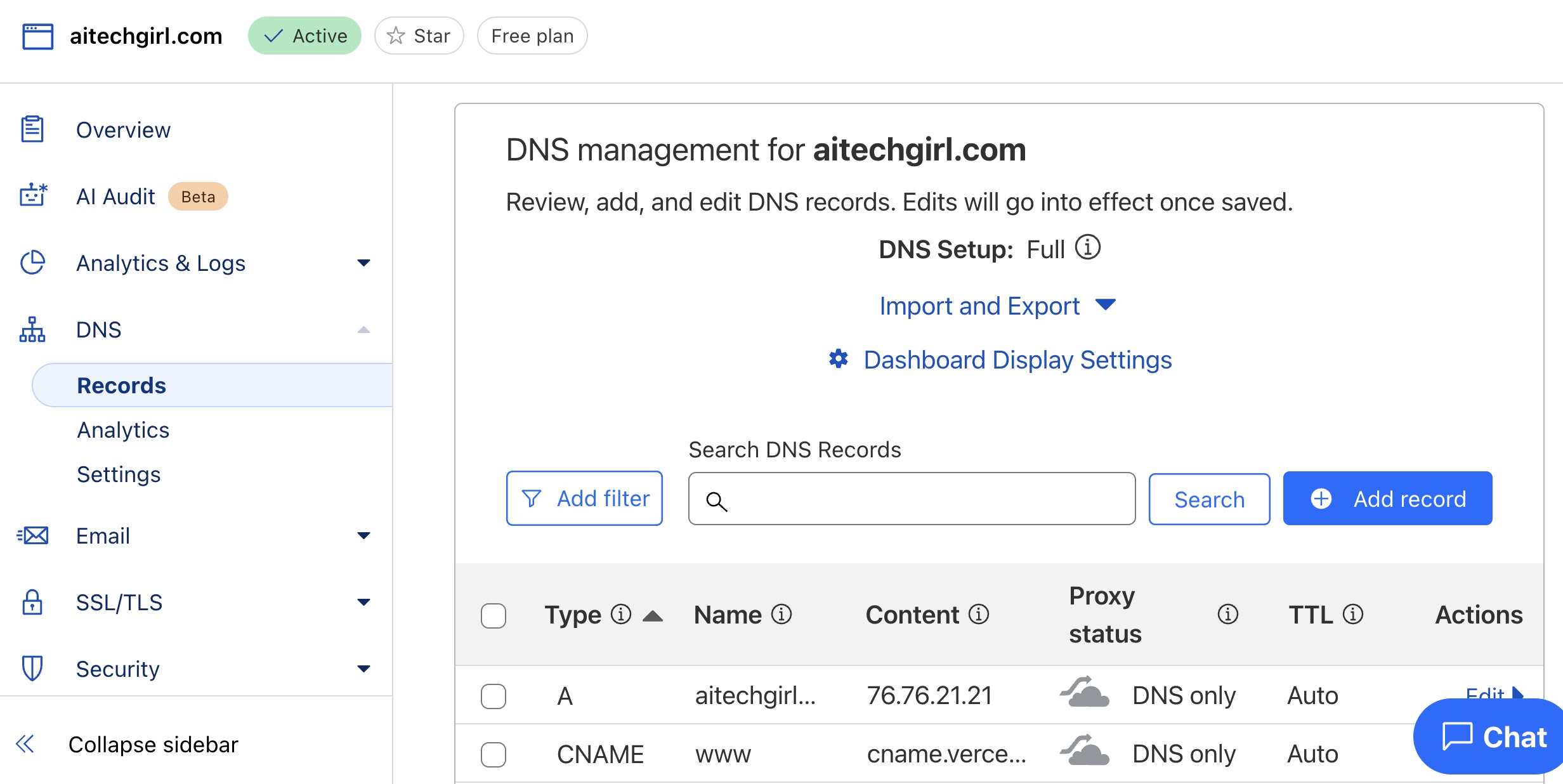Open the DNS menu label
Image resolution: width=1563 pixels, height=784 pixels.
[98, 329]
